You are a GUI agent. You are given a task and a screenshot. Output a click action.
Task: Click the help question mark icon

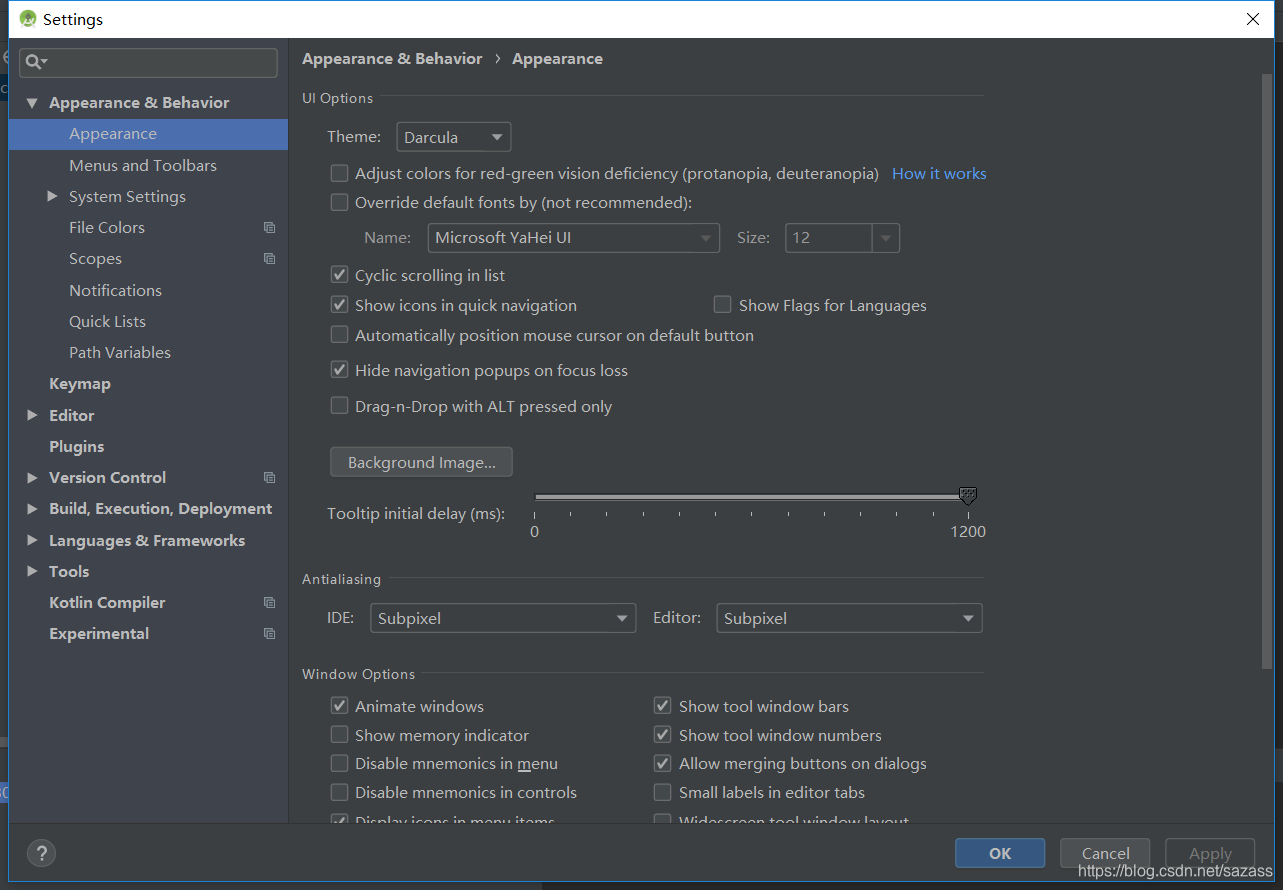pos(41,853)
